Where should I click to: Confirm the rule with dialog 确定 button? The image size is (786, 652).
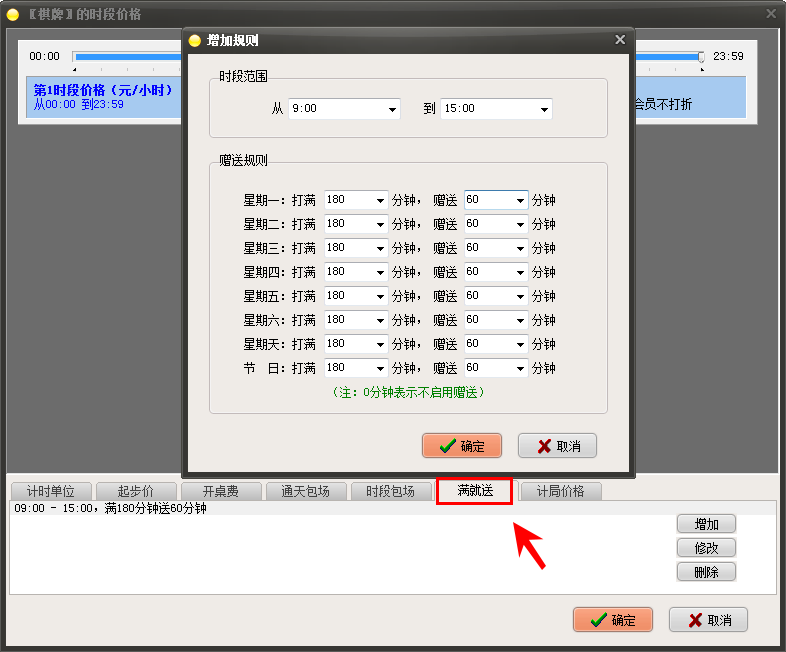(x=462, y=446)
